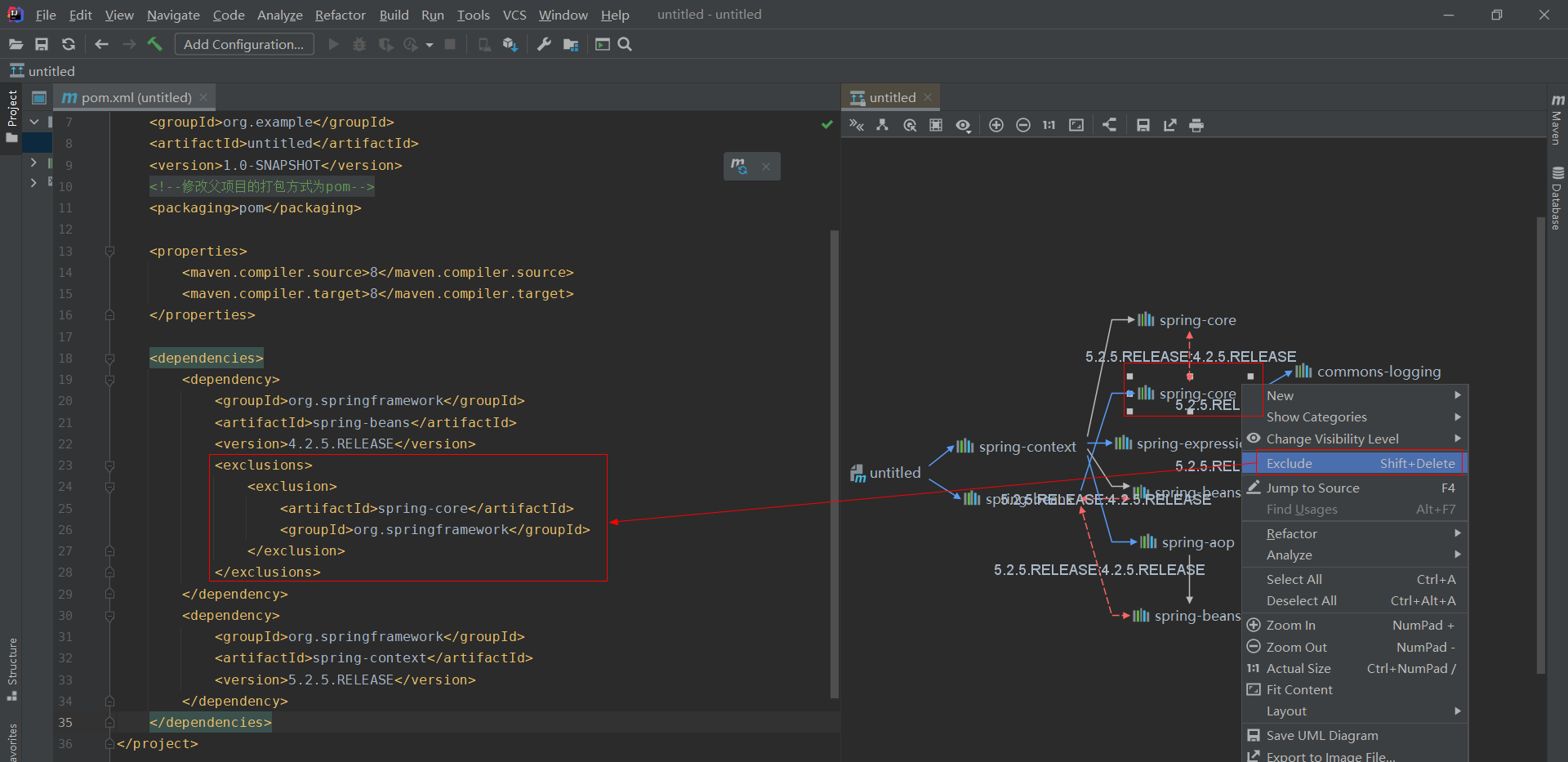Open the Run Anything terminal icon

[x=603, y=44]
